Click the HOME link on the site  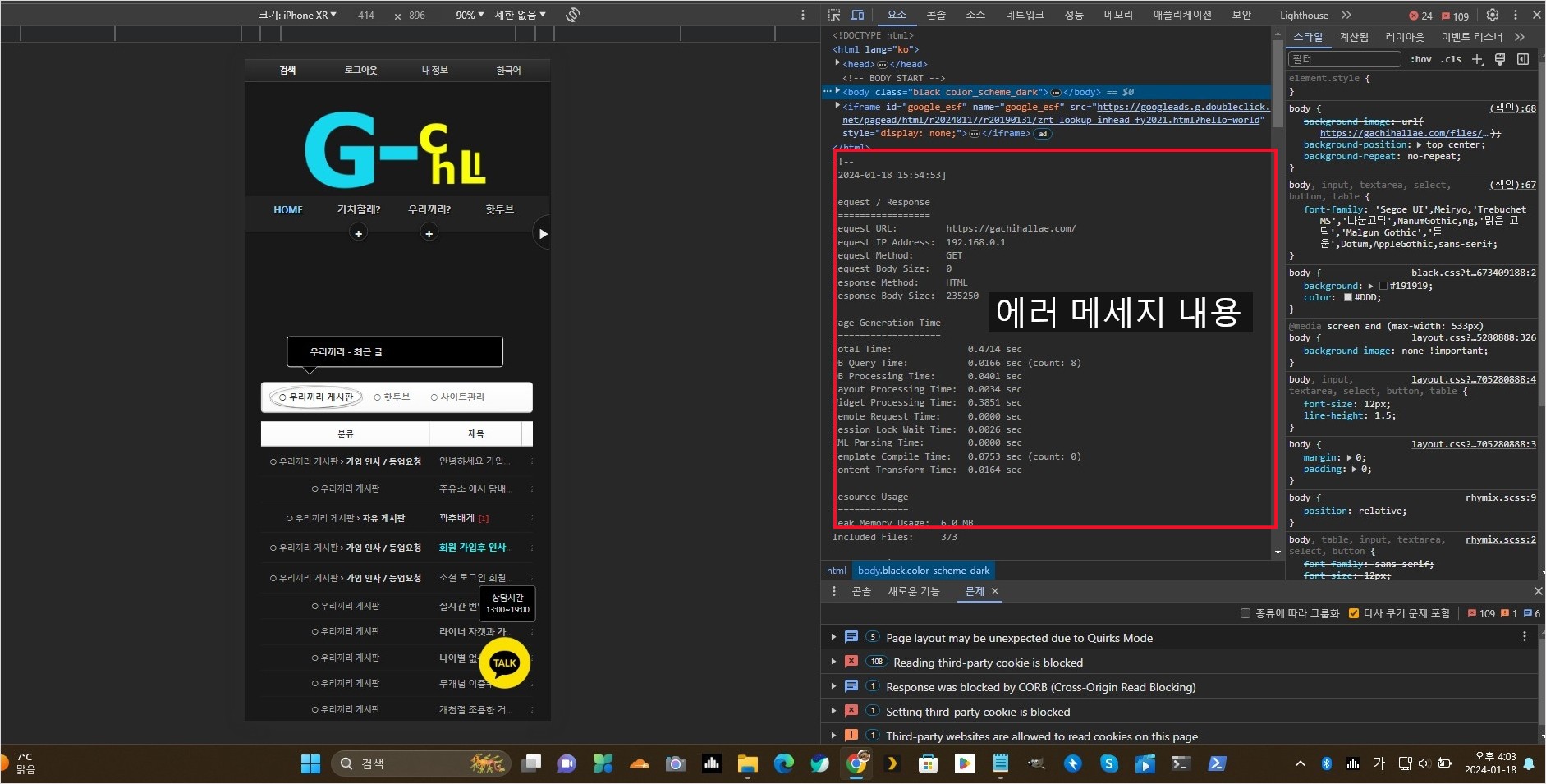click(x=288, y=210)
